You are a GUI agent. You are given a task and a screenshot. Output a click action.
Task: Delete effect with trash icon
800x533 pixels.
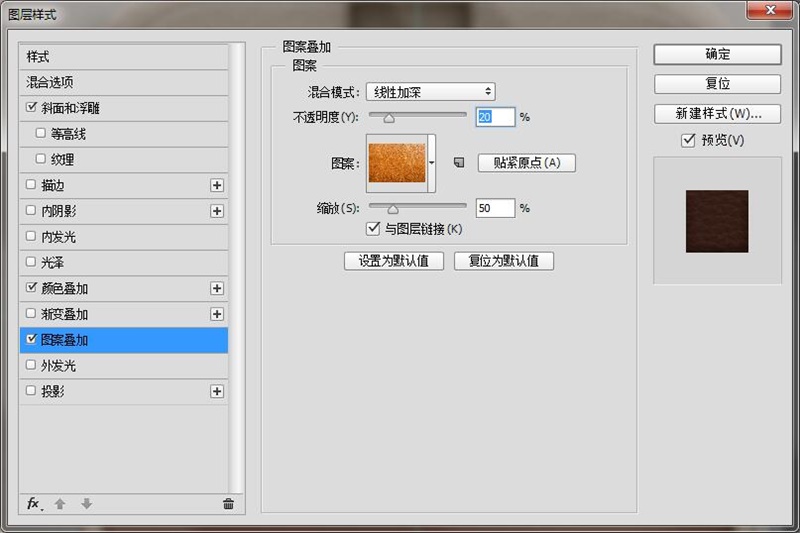point(228,504)
